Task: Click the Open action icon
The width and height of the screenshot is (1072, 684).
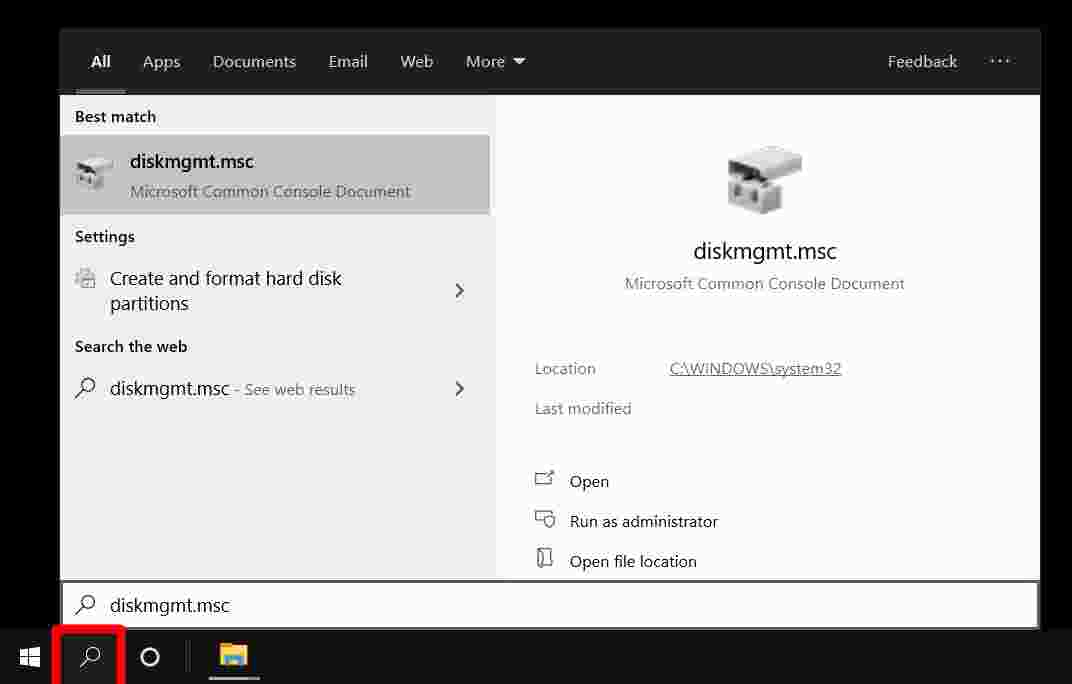Action: (x=544, y=479)
